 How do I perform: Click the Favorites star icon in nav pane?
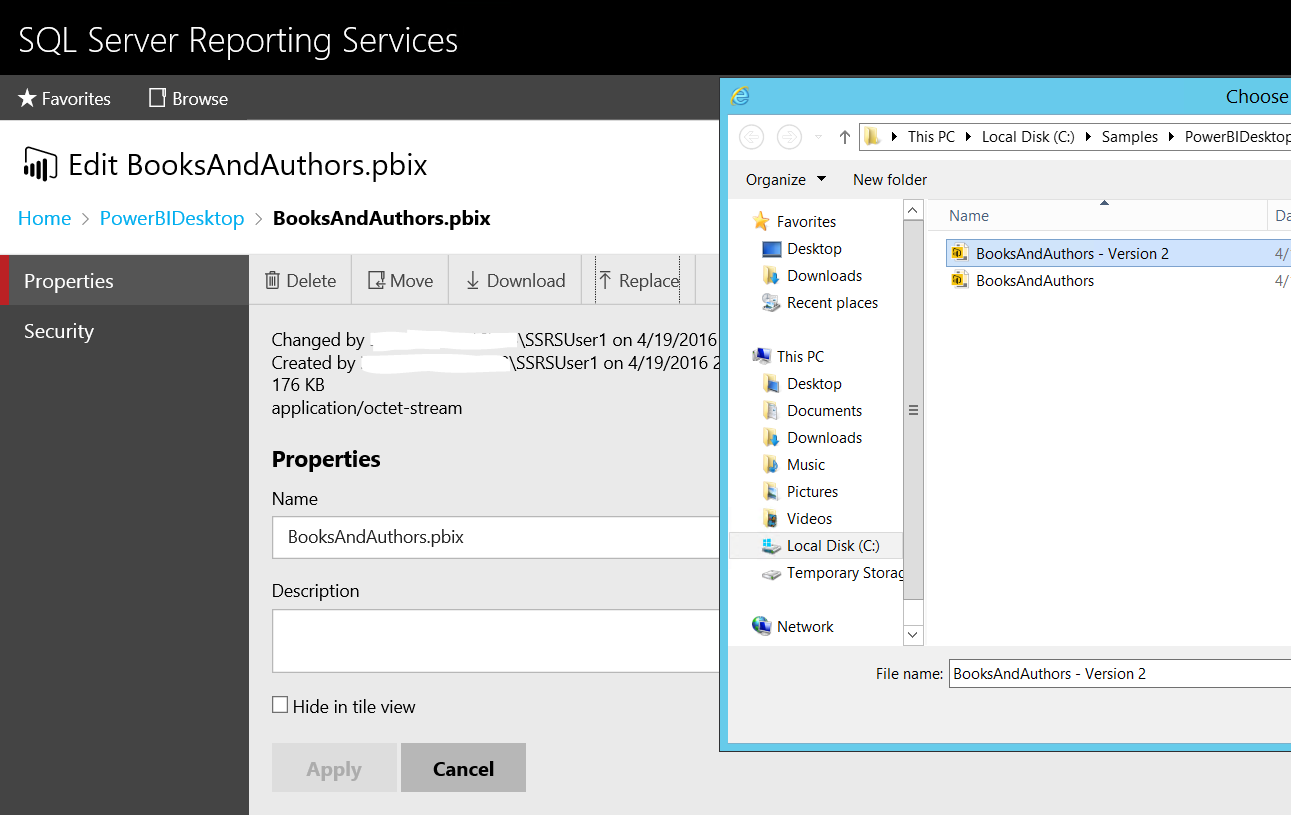coord(761,221)
